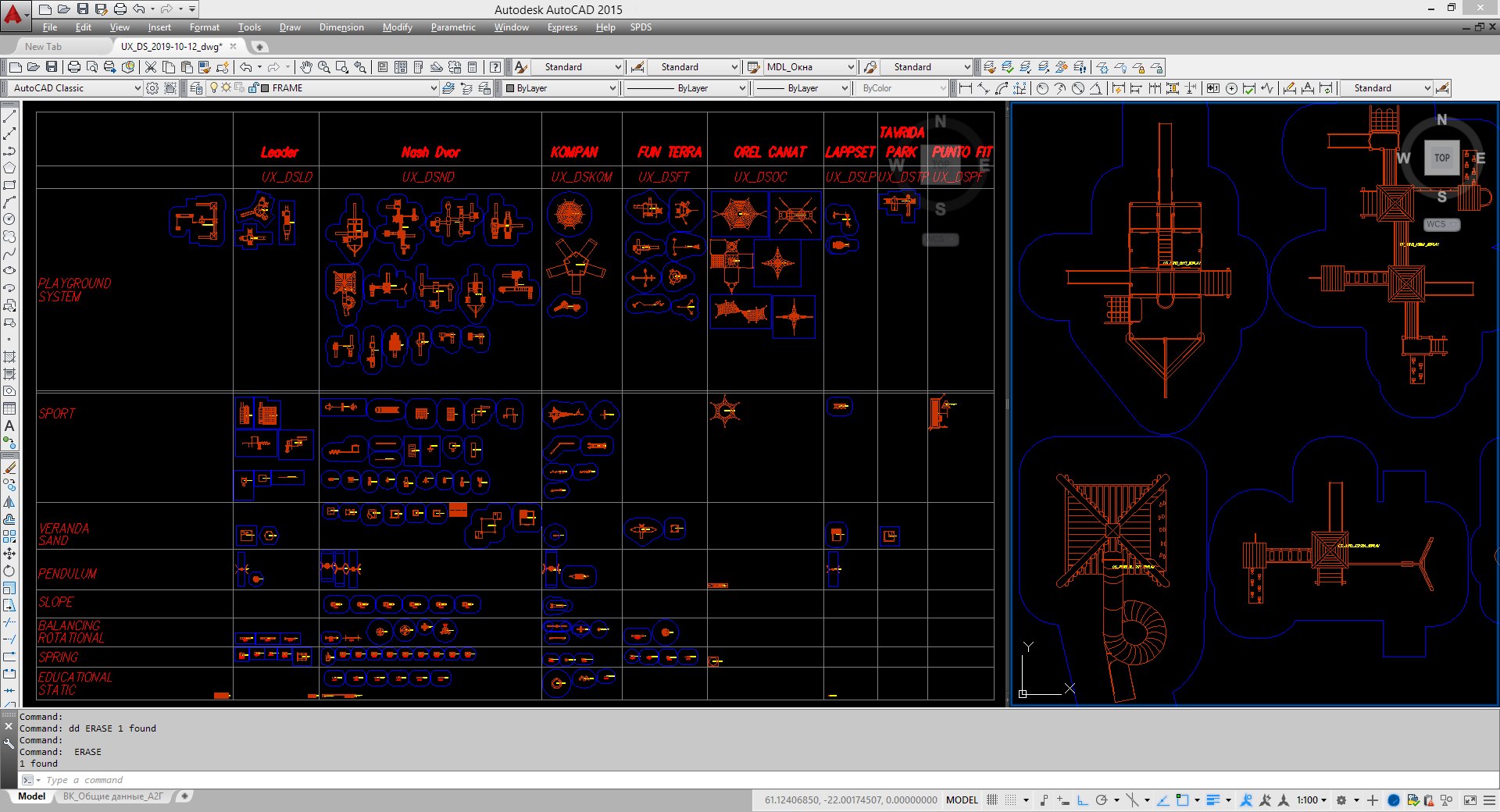Viewport: 1500px width, 812px height.
Task: Select the Ellipse draw tool
Action: click(9, 271)
